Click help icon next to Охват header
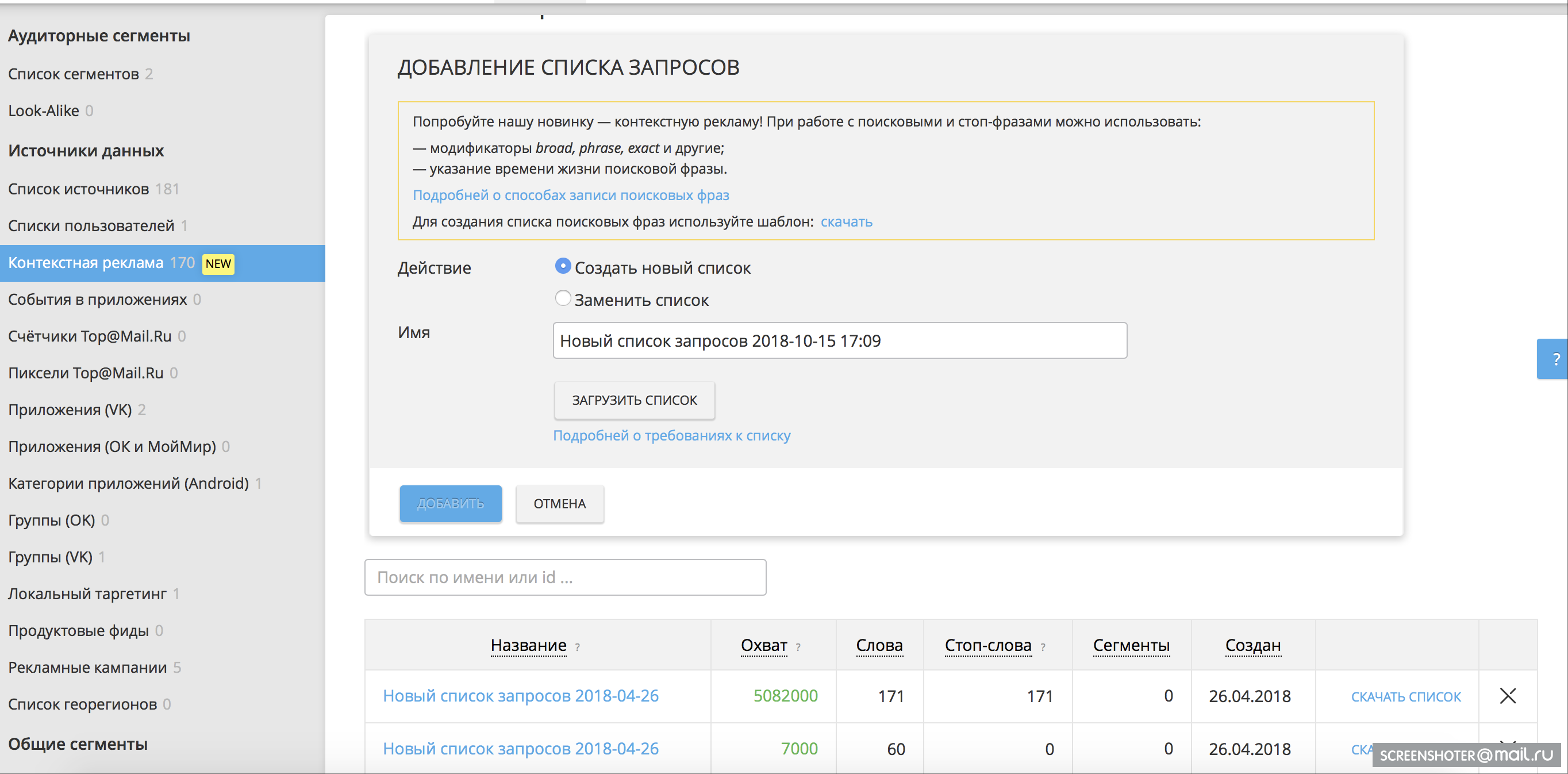 [x=797, y=647]
